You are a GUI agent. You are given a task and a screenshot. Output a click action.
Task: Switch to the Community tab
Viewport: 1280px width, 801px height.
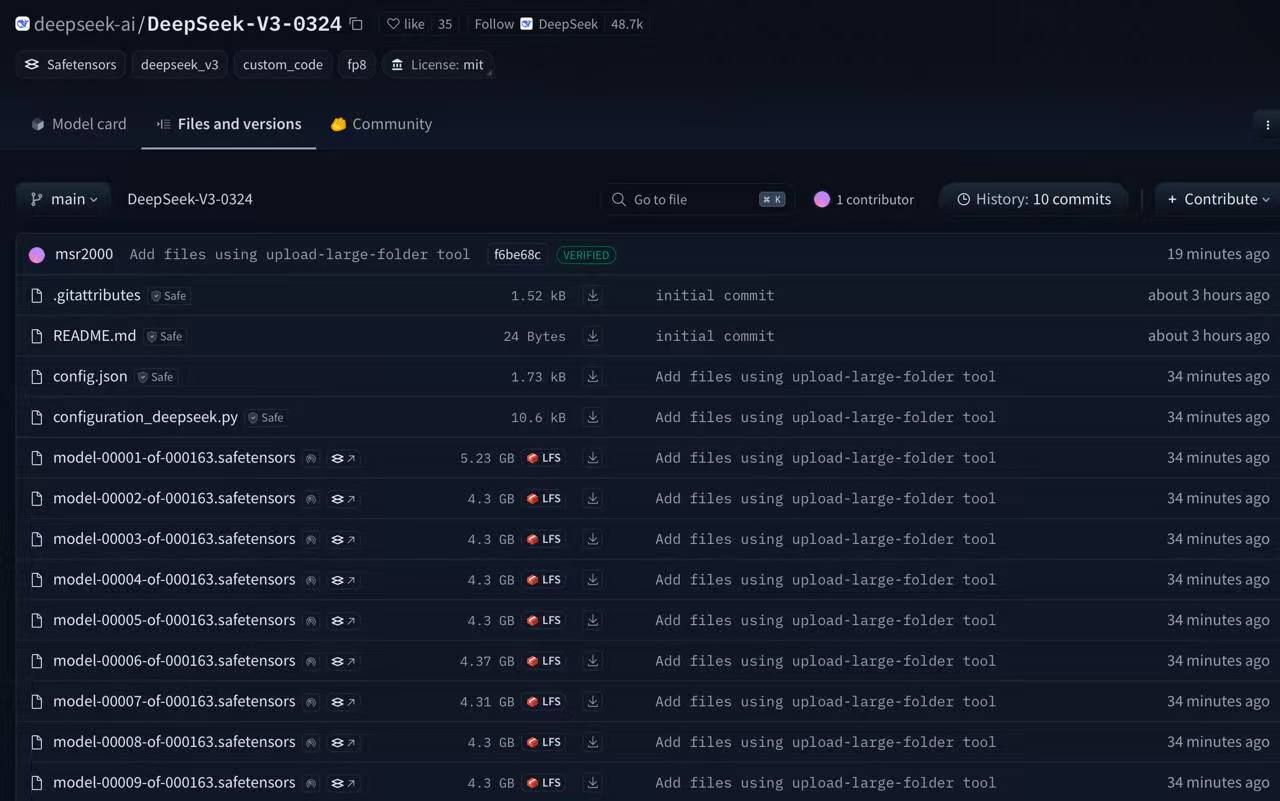point(381,124)
